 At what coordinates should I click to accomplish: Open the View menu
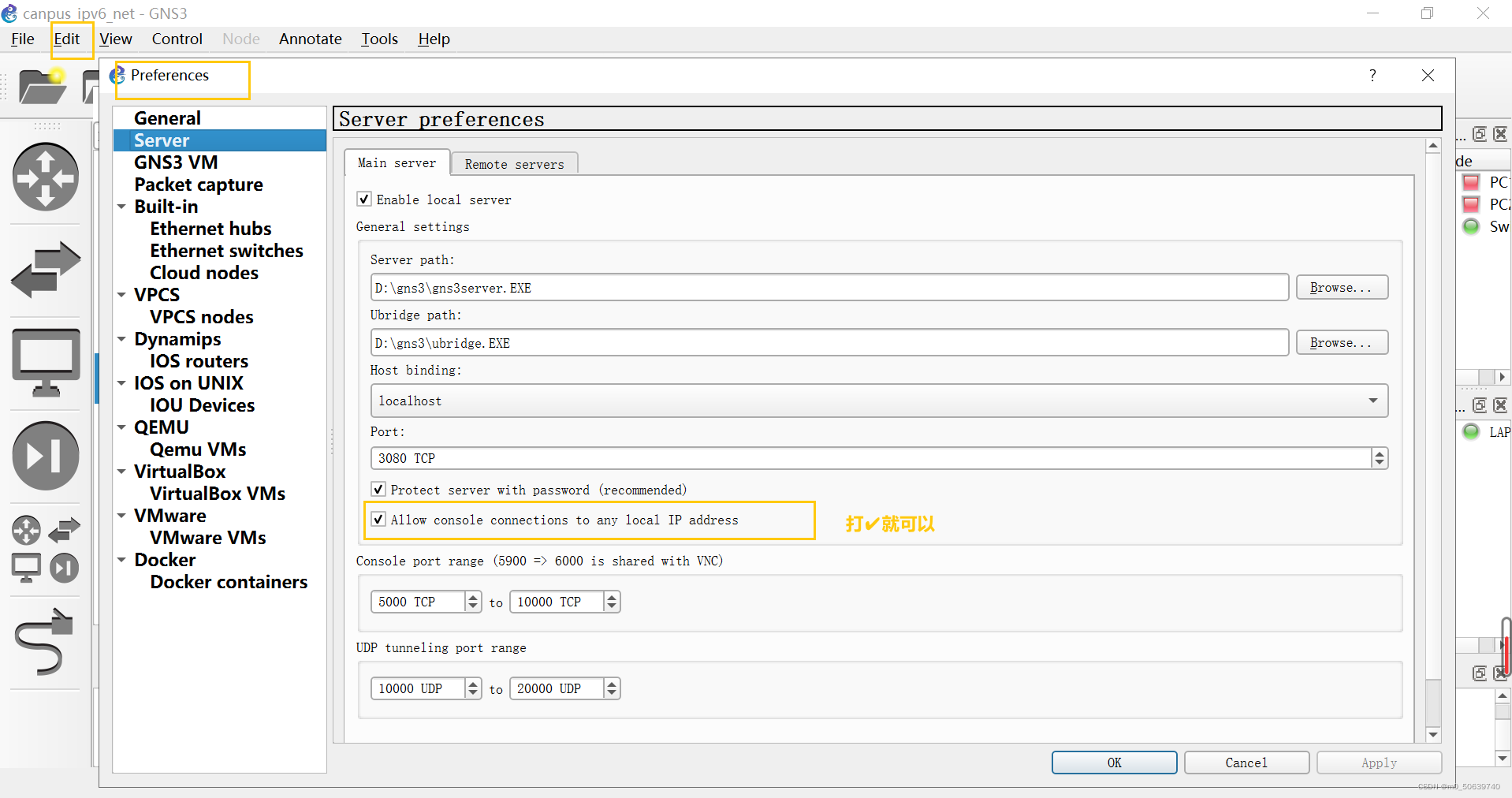[x=115, y=39]
